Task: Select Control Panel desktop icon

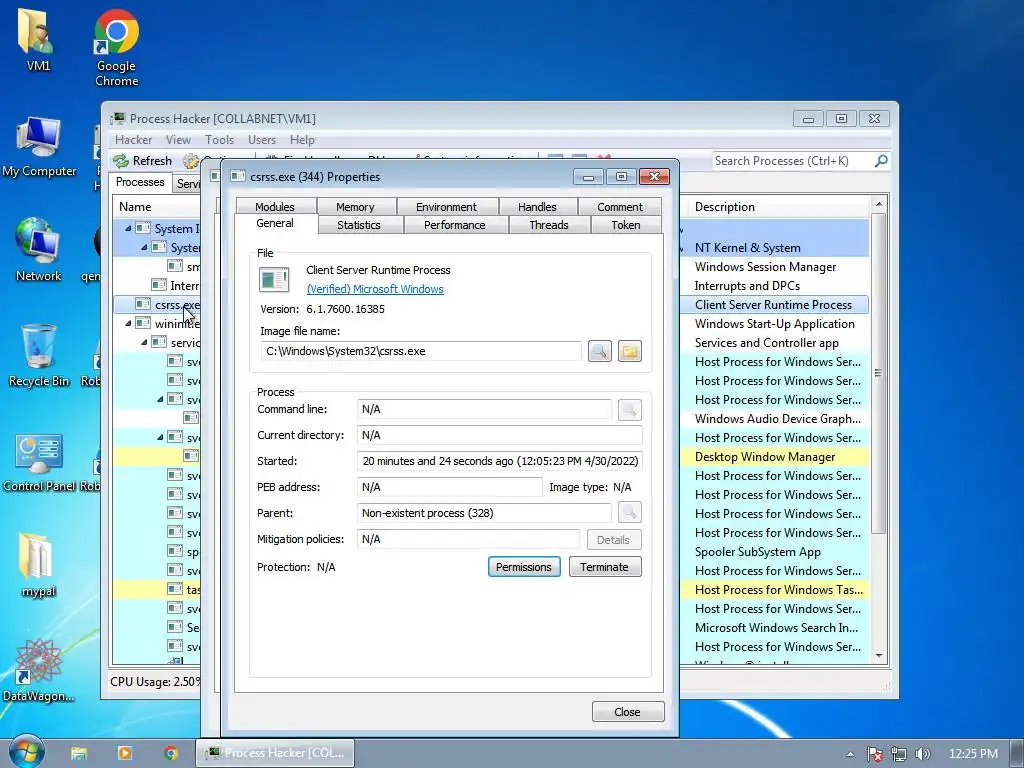Action: click(x=39, y=462)
